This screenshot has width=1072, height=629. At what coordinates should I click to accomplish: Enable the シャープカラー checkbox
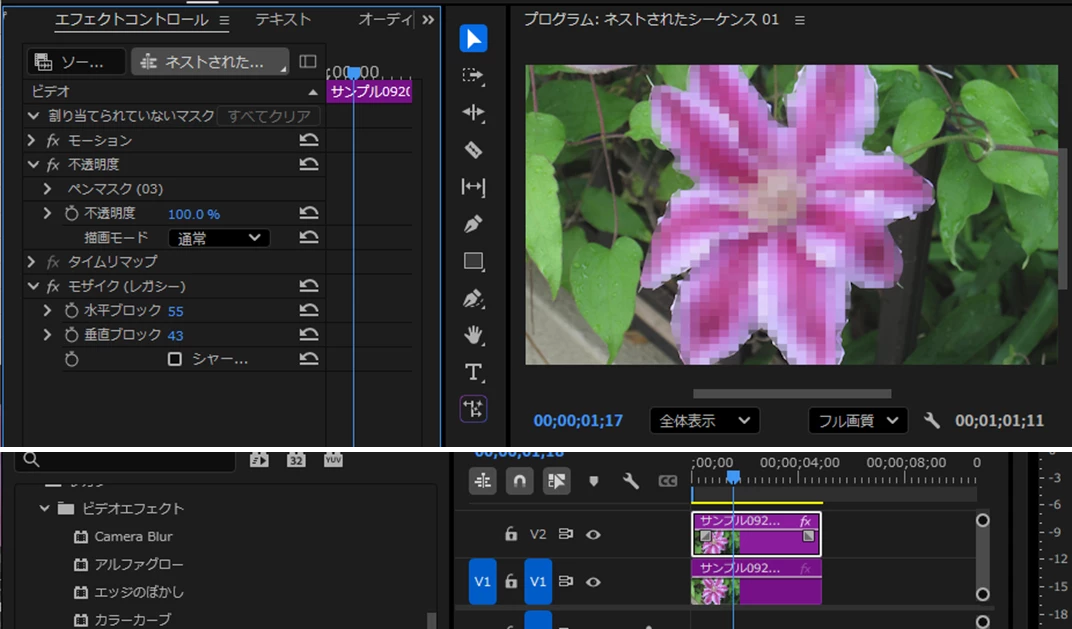point(175,359)
